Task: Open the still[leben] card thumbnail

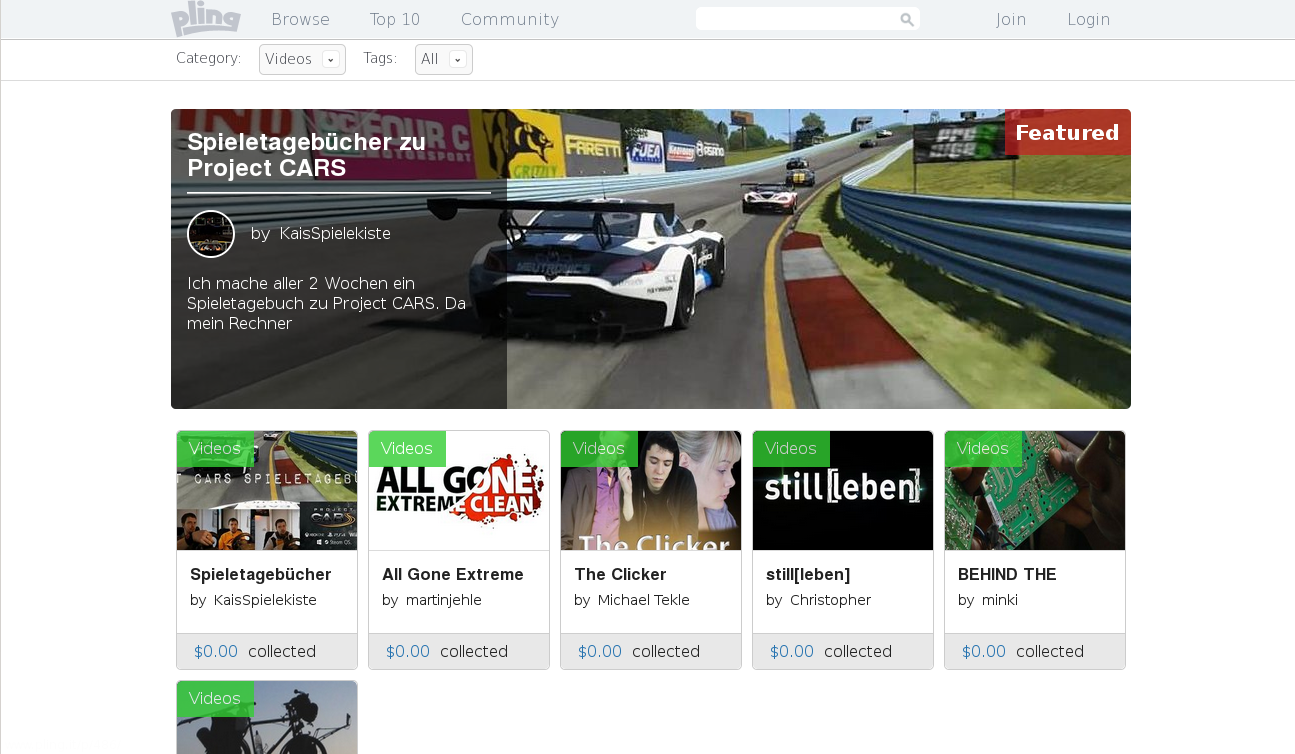Action: (843, 491)
